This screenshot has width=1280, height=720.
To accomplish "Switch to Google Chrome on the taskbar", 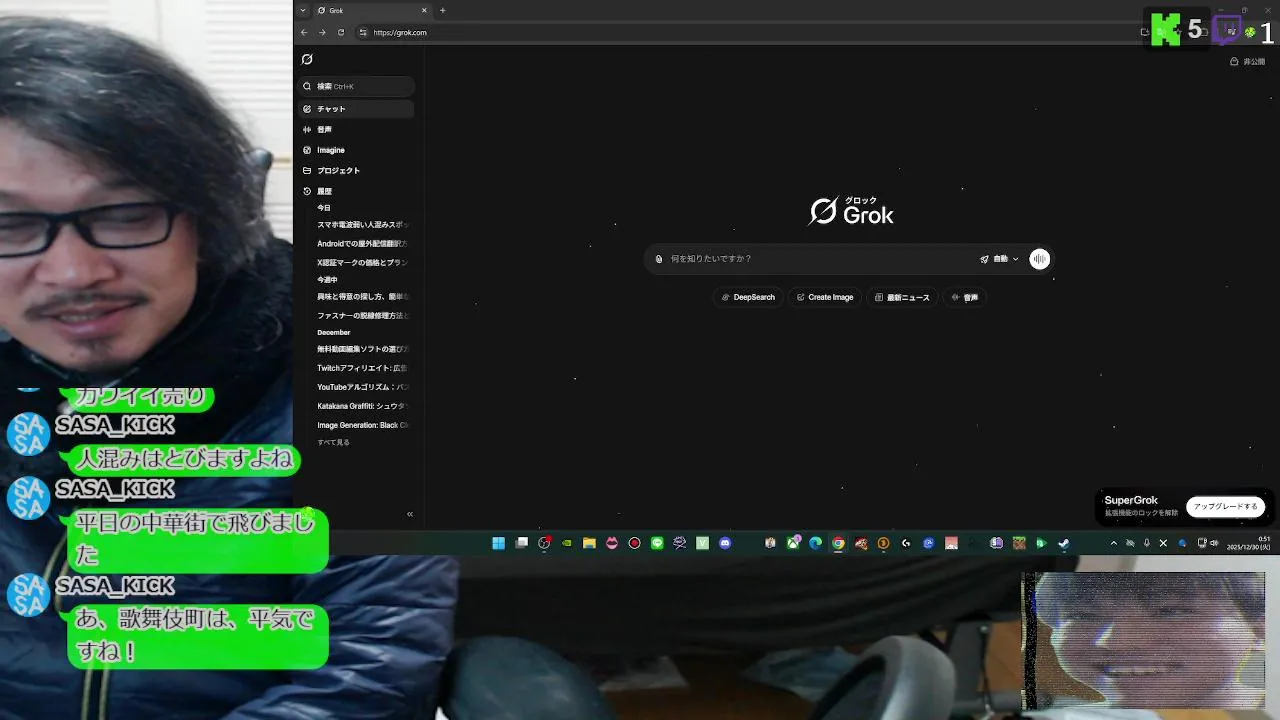I will [x=838, y=543].
